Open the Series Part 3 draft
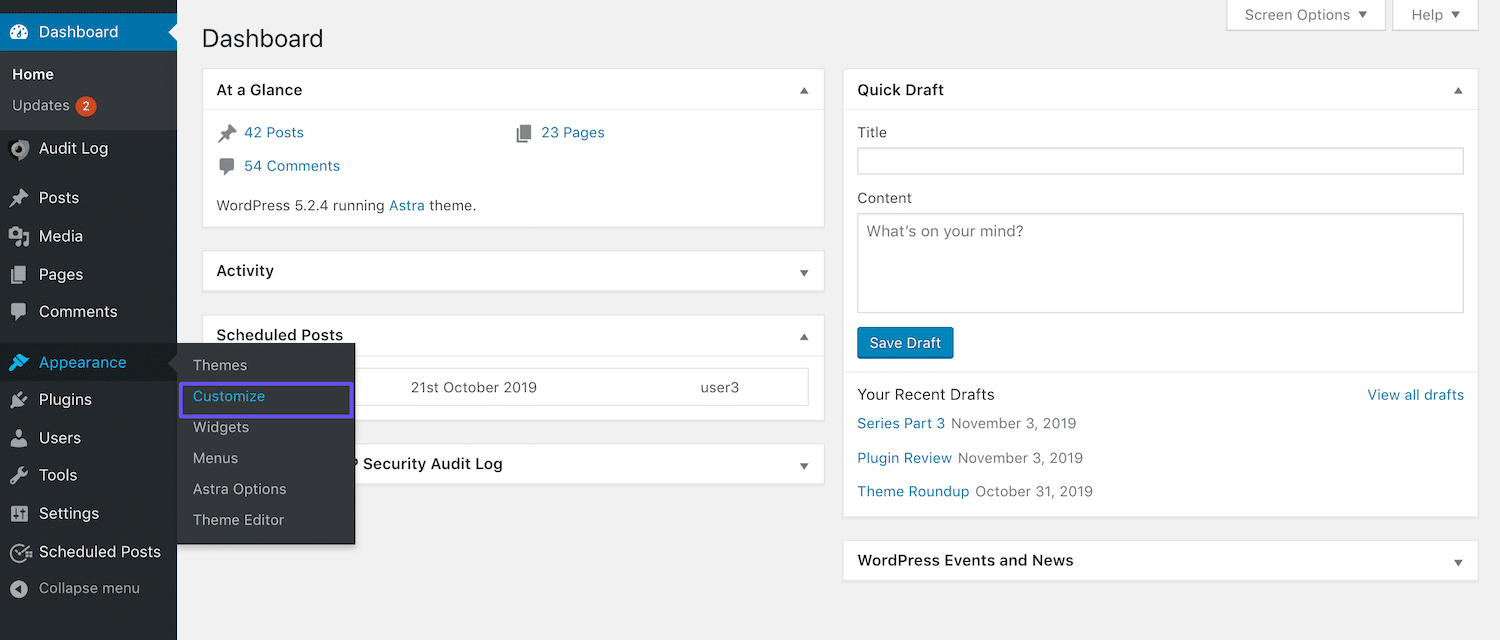 pyautogui.click(x=900, y=423)
